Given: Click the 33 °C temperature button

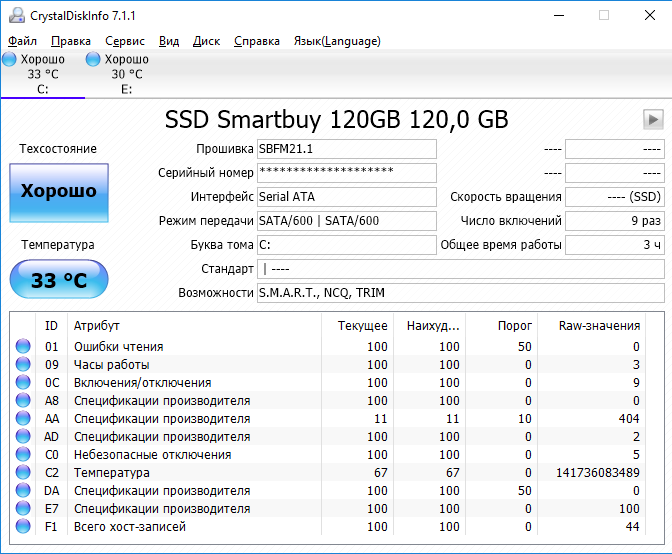Looking at the screenshot, I should tap(59, 279).
